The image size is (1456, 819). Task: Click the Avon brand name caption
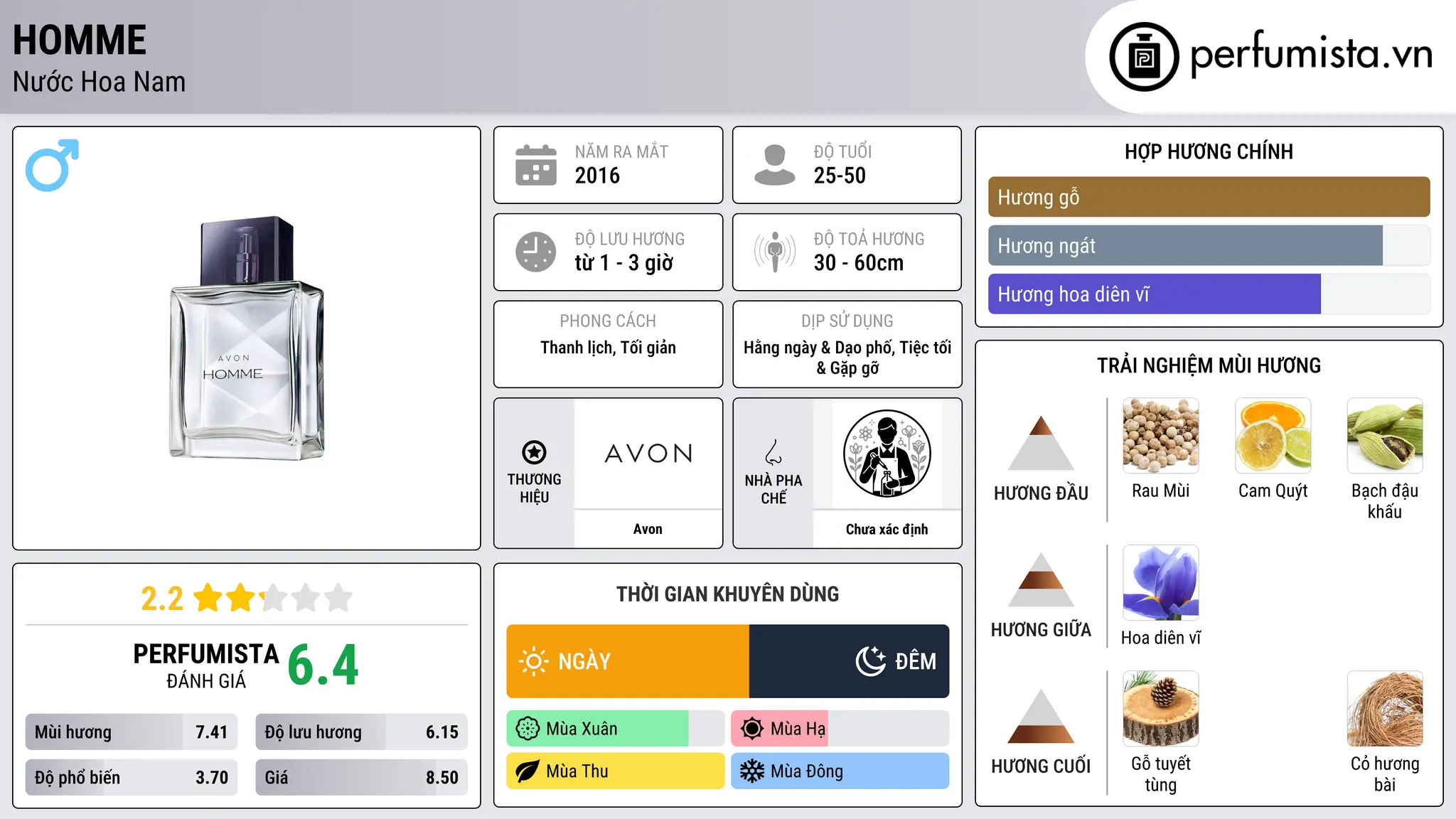[648, 529]
